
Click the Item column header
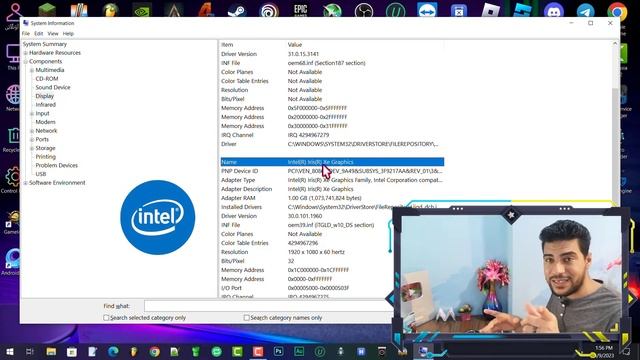(x=227, y=44)
